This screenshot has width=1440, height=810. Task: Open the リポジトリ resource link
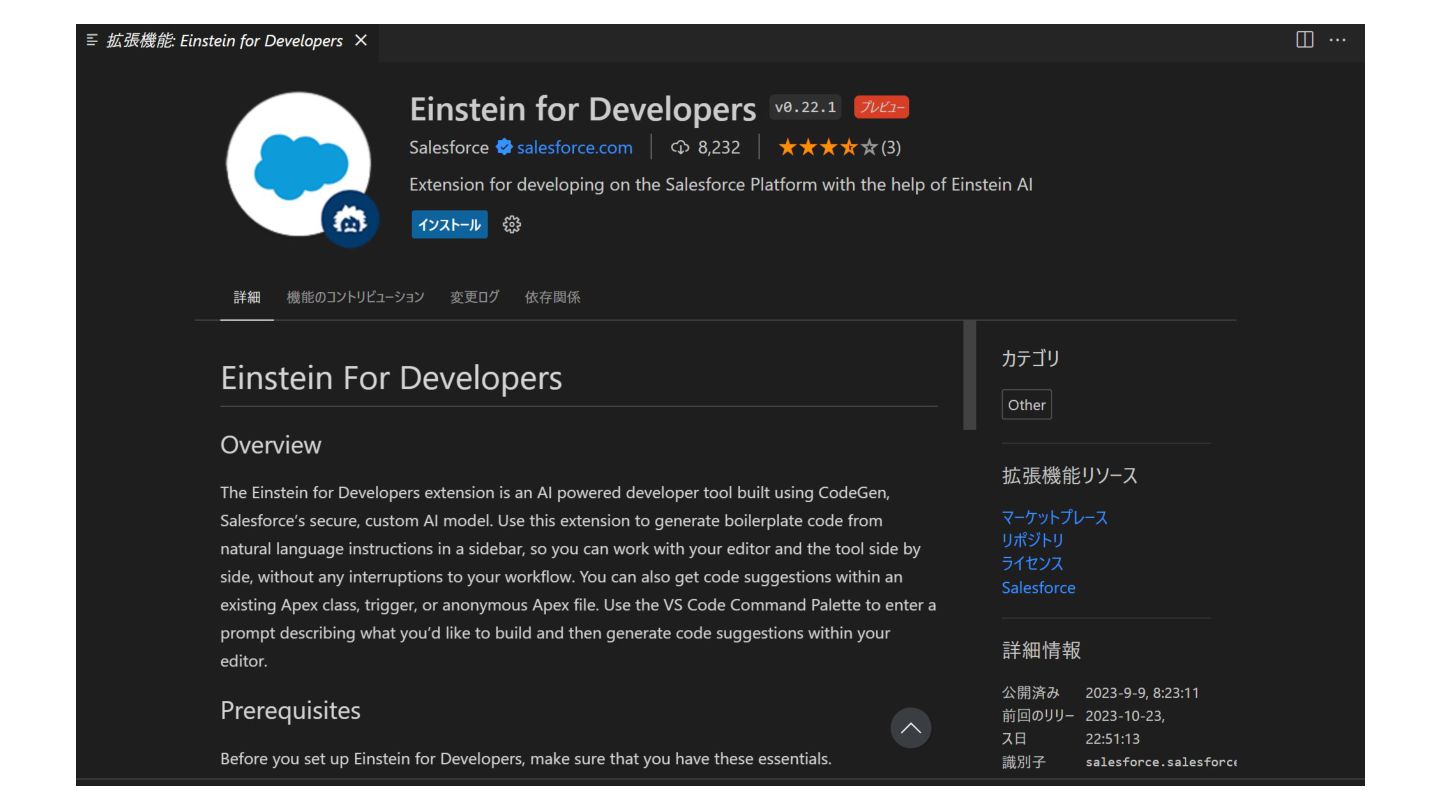pyautogui.click(x=1032, y=541)
